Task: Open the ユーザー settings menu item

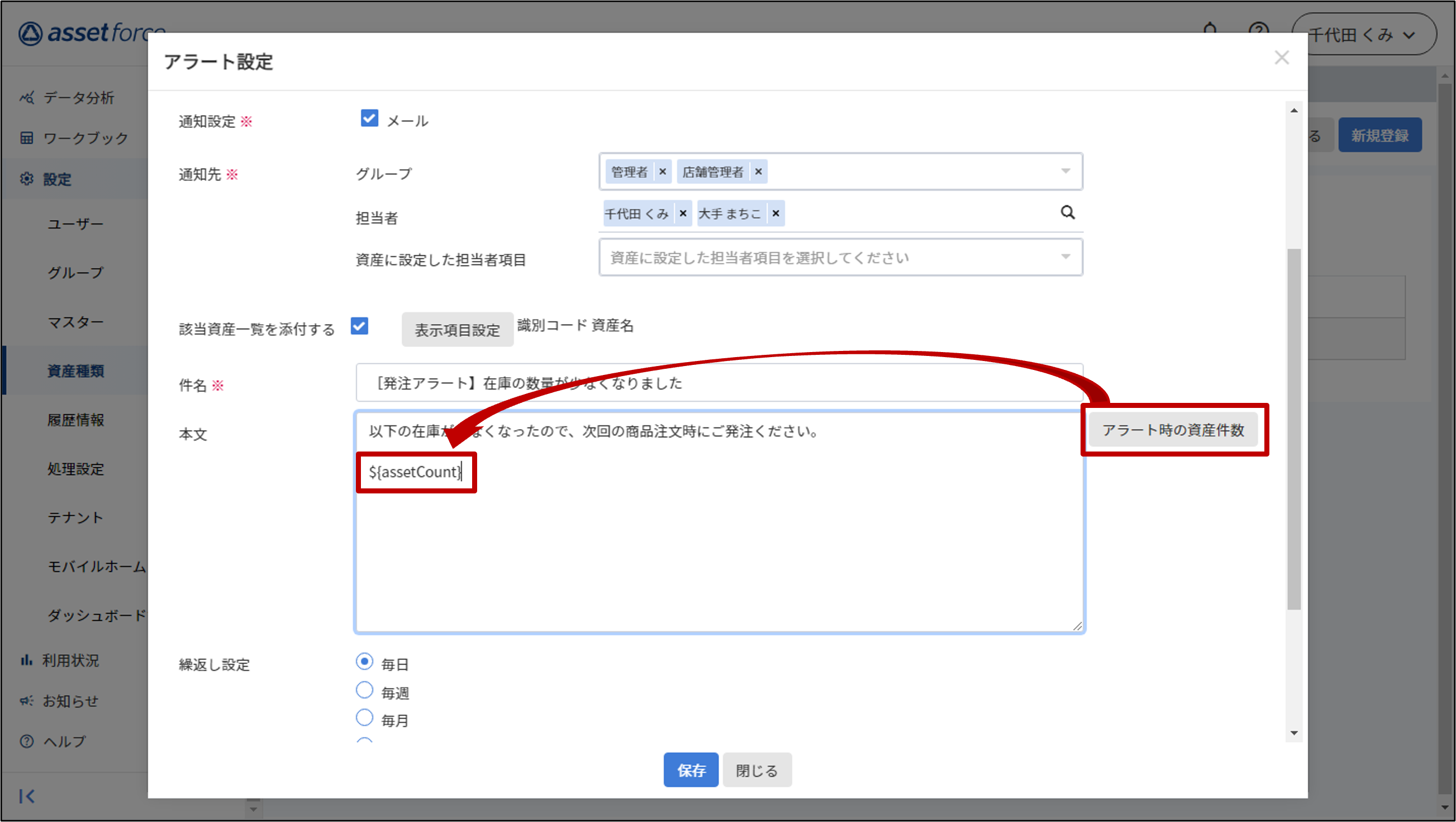Action: 75,224
